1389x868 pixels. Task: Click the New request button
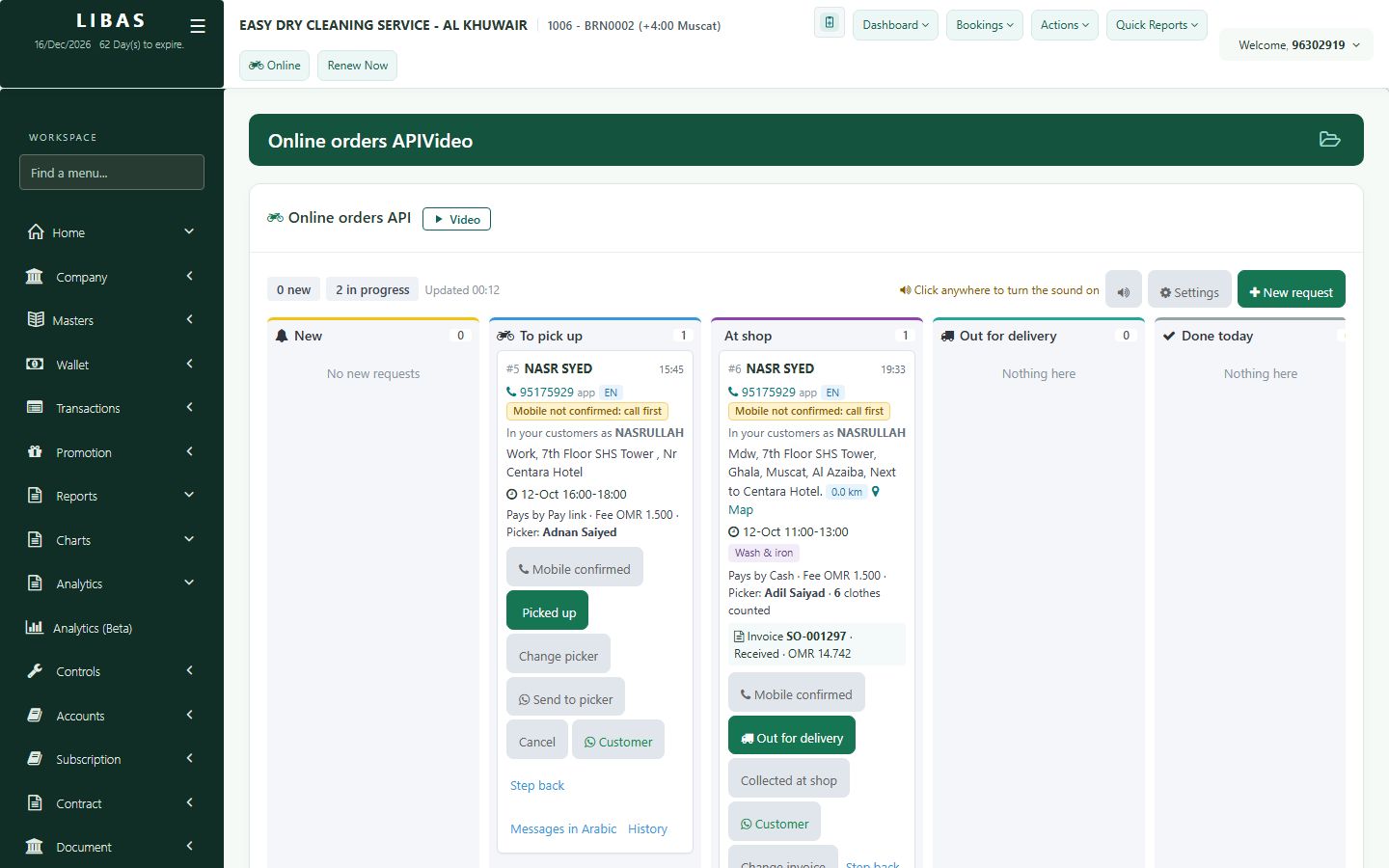click(1291, 290)
